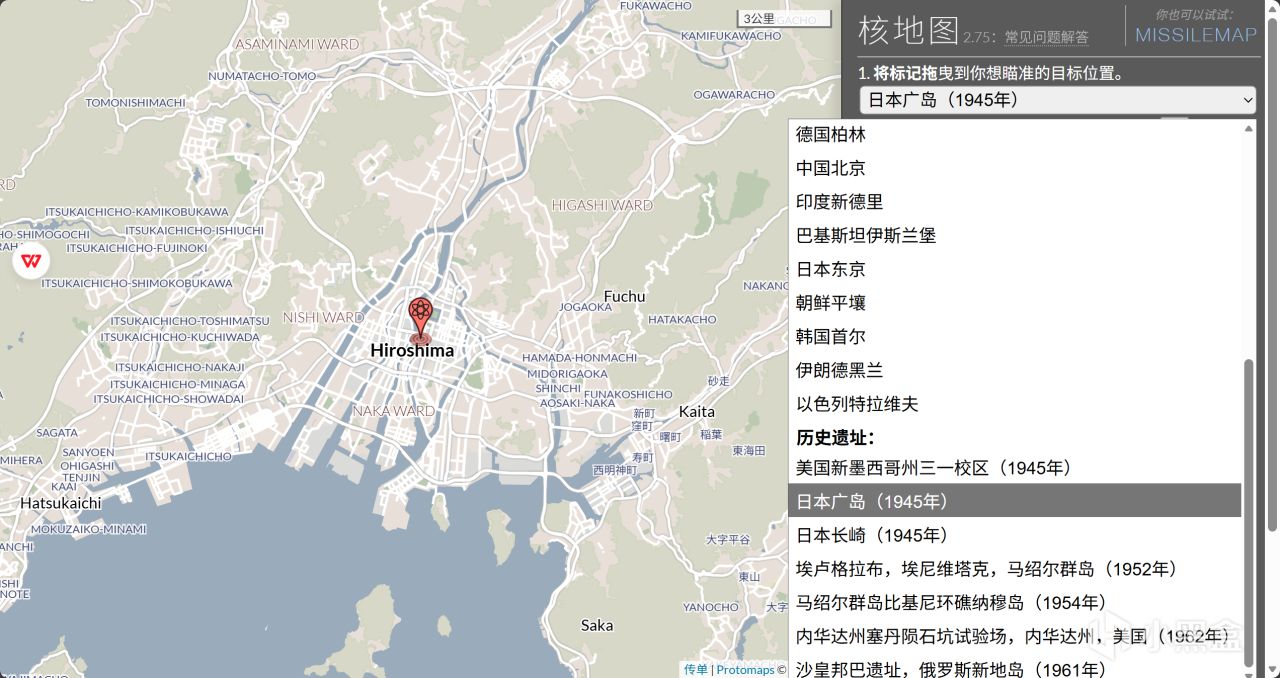Click the Fuchu map label
The height and width of the screenshot is (678, 1280).
point(625,296)
